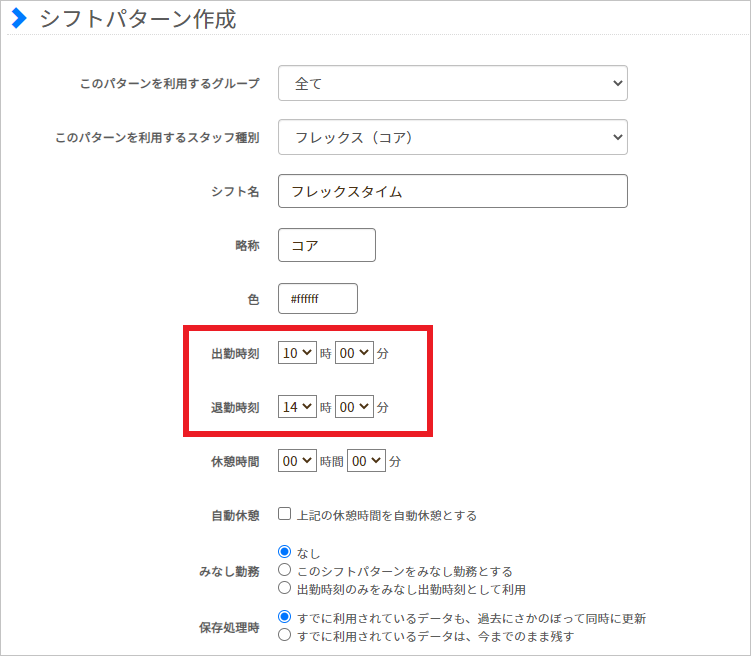
Task: Select このシフトパターンをみなし勤務とする radio option
Action: [285, 570]
